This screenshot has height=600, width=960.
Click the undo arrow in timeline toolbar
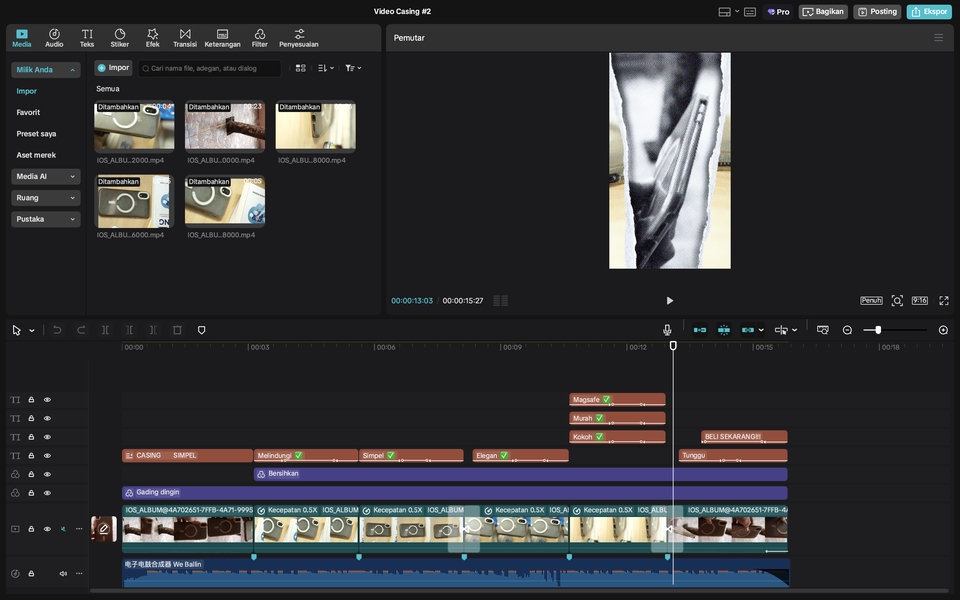click(x=57, y=330)
